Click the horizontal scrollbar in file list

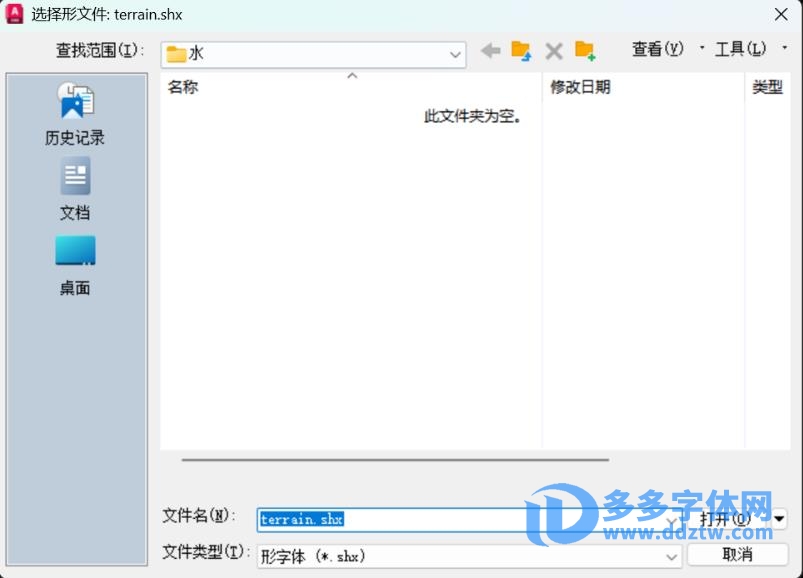pos(395,460)
